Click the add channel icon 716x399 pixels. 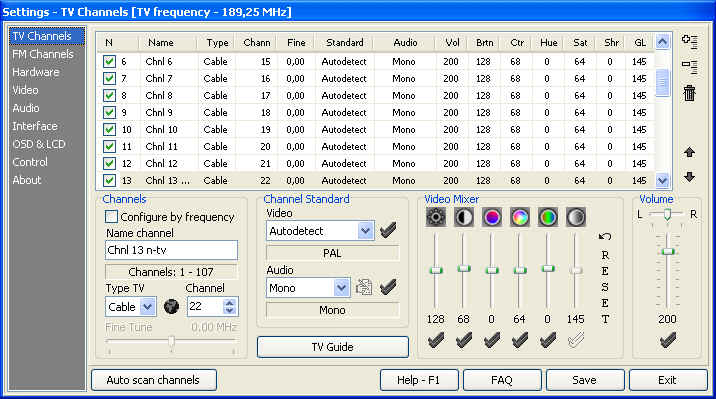point(690,42)
